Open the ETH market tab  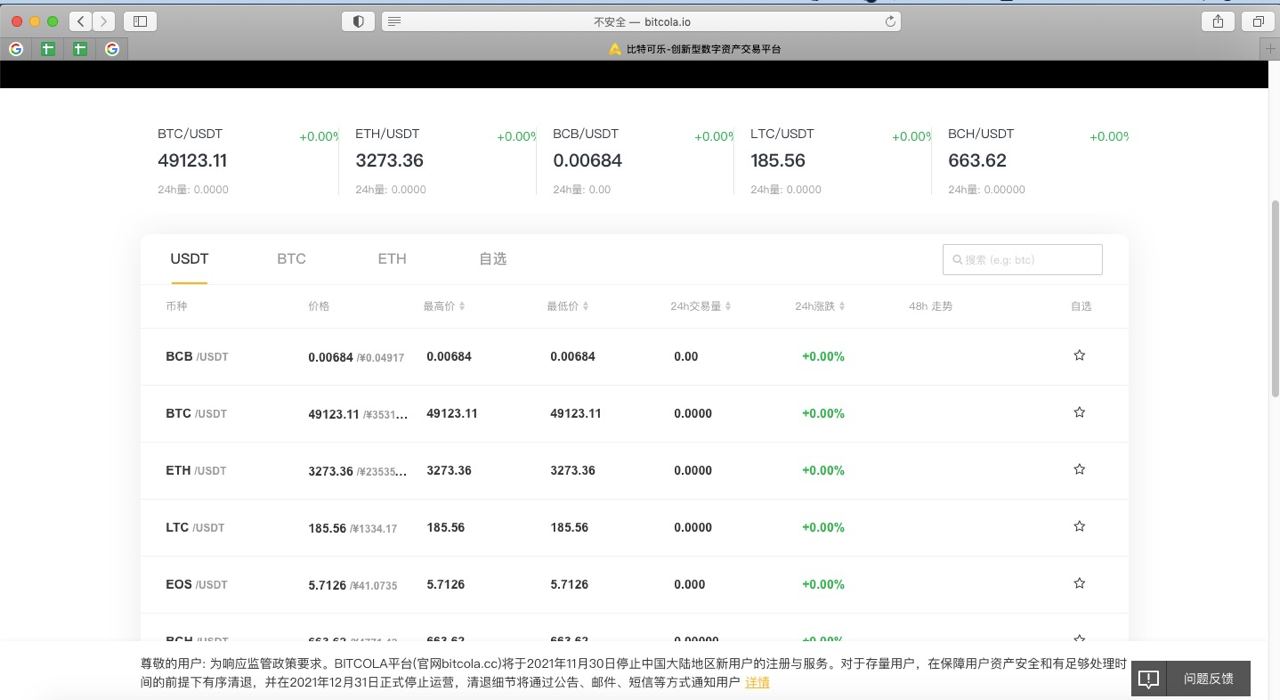(x=392, y=259)
